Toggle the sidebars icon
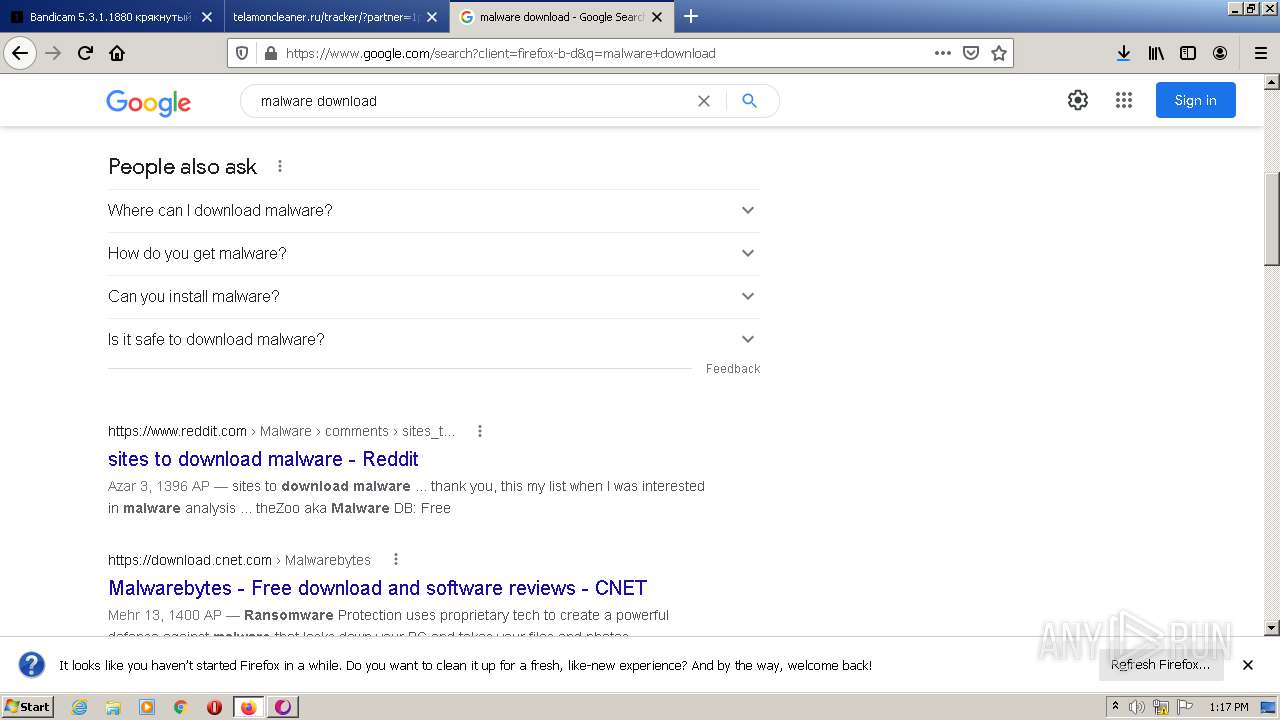Image resolution: width=1280 pixels, height=720 pixels. 1188,53
